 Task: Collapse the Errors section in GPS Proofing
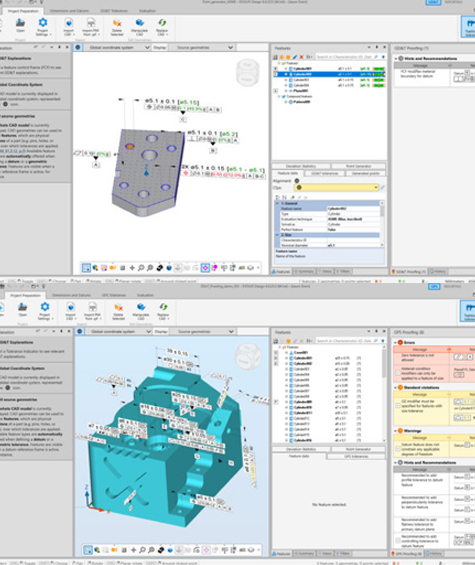point(395,342)
